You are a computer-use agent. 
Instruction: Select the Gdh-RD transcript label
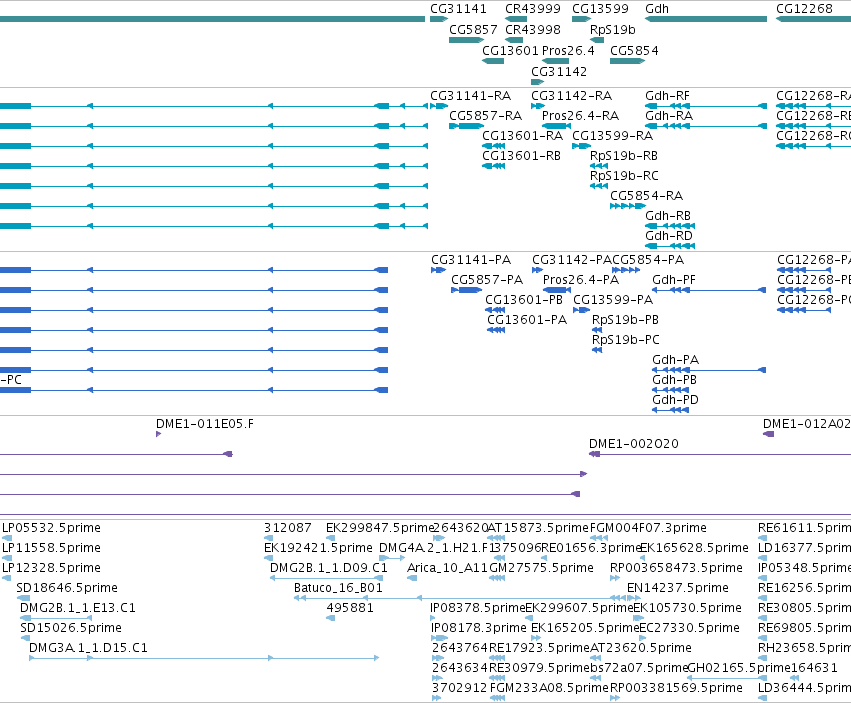click(x=669, y=236)
